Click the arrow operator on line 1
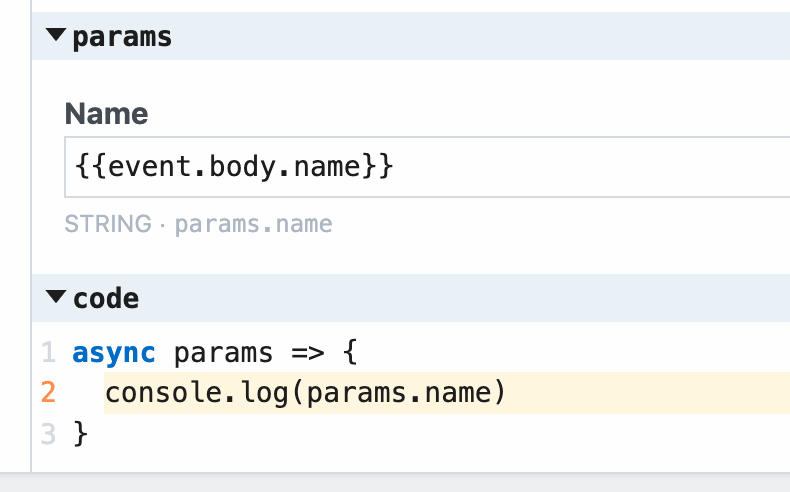Image resolution: width=790 pixels, height=492 pixels. (306, 353)
